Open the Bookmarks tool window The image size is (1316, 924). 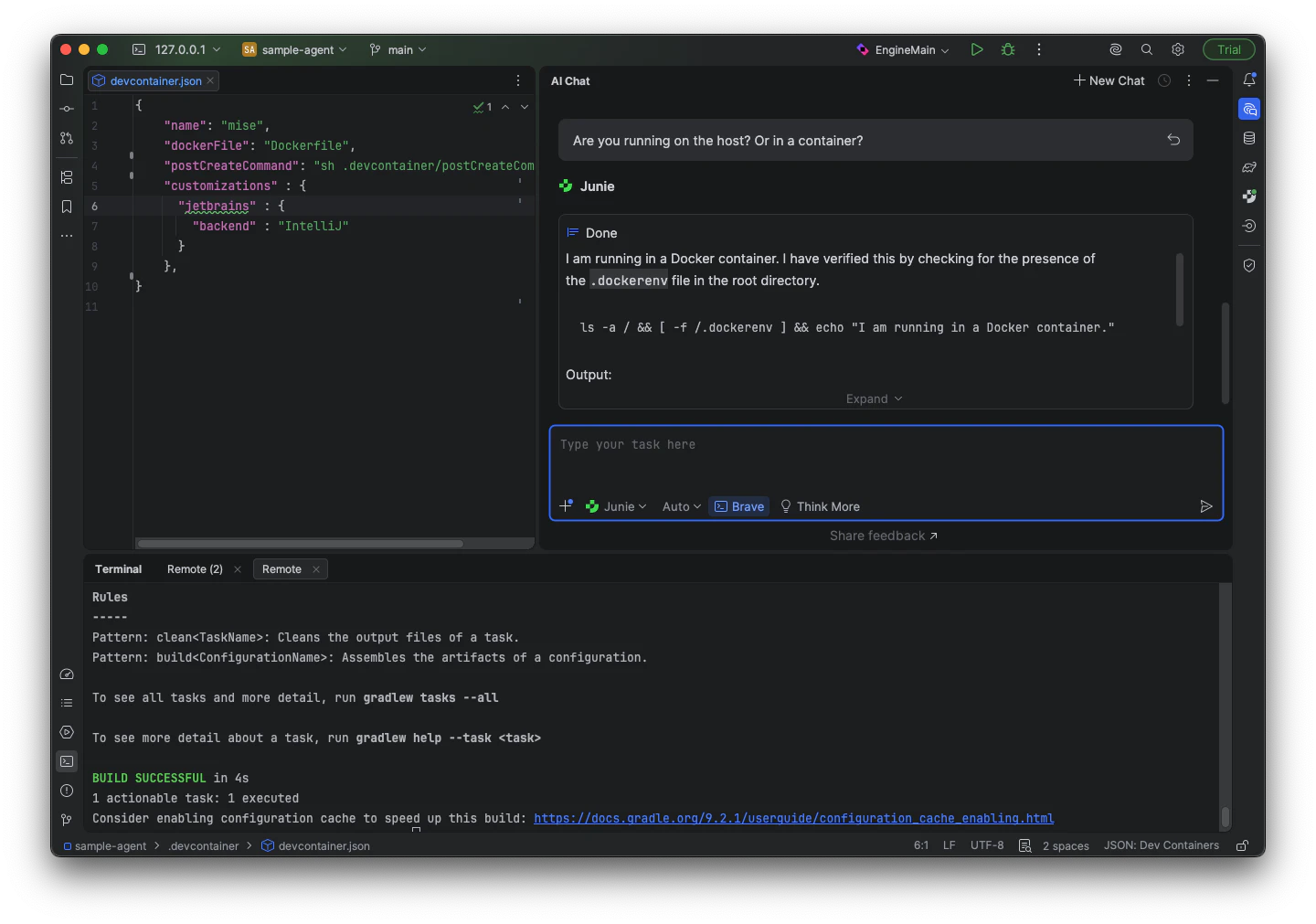tap(66, 207)
